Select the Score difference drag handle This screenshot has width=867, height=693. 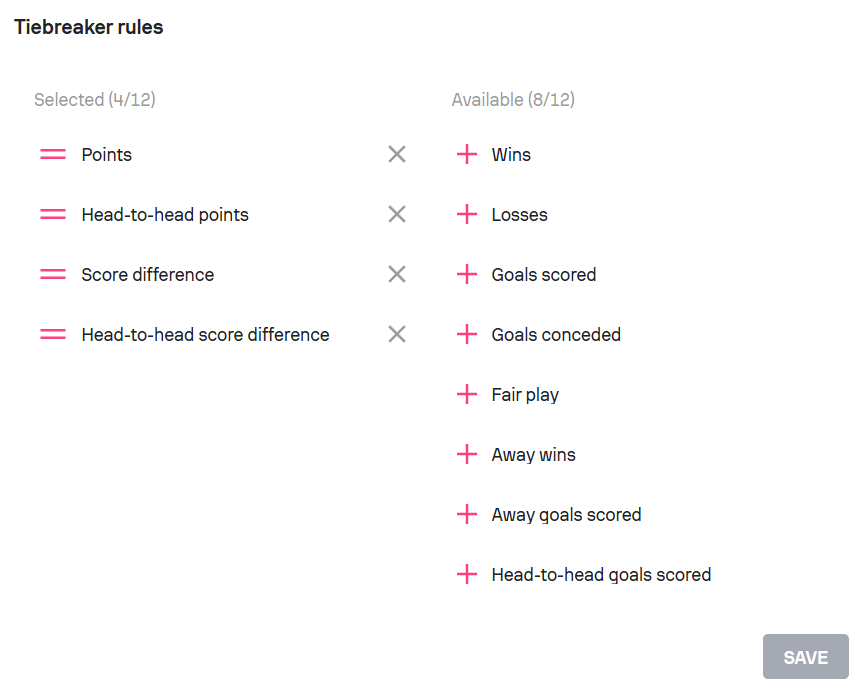pyautogui.click(x=53, y=274)
